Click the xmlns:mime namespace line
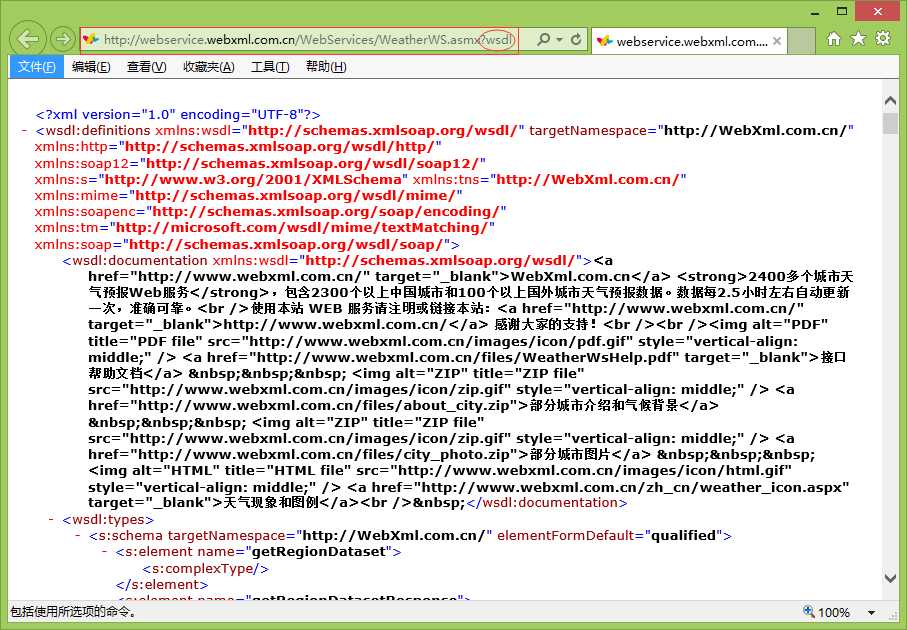 point(248,196)
